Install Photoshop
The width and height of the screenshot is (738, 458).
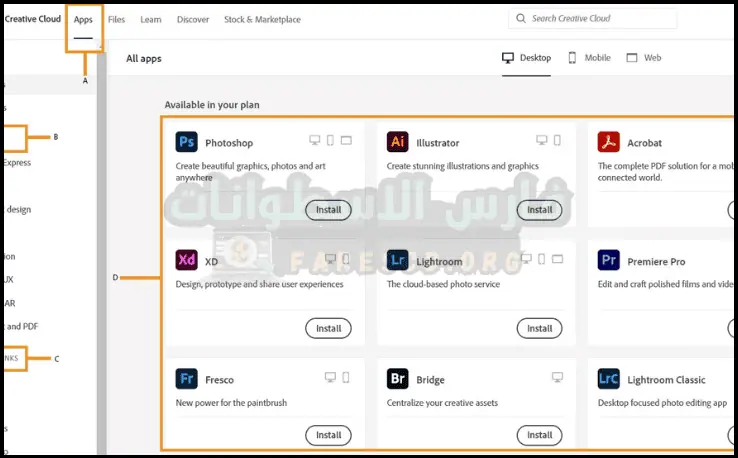pyautogui.click(x=328, y=210)
